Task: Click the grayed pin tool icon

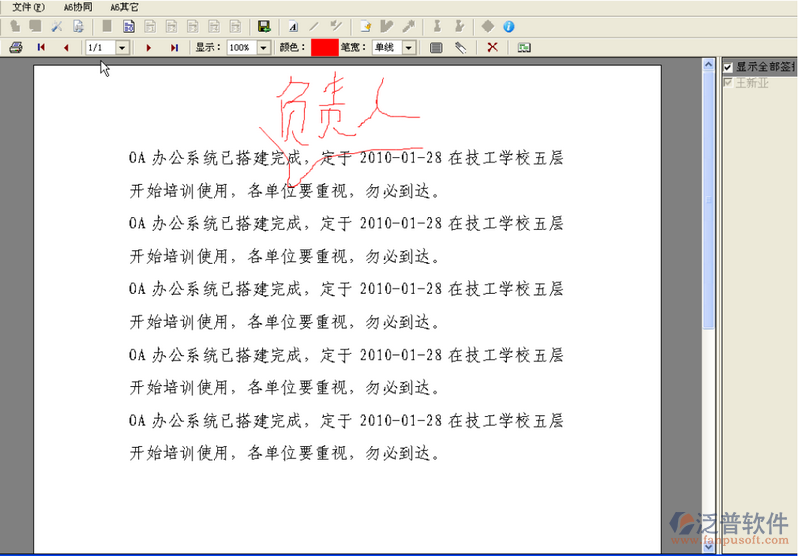Action: click(408, 26)
